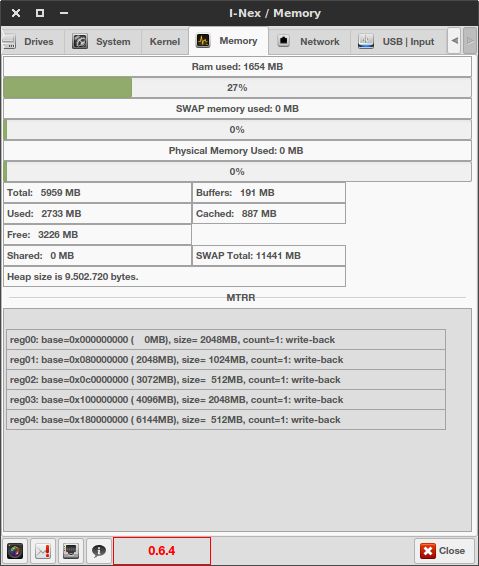The image size is (479, 566).
Task: Click the Memory tab graph icon
Action: [203, 40]
